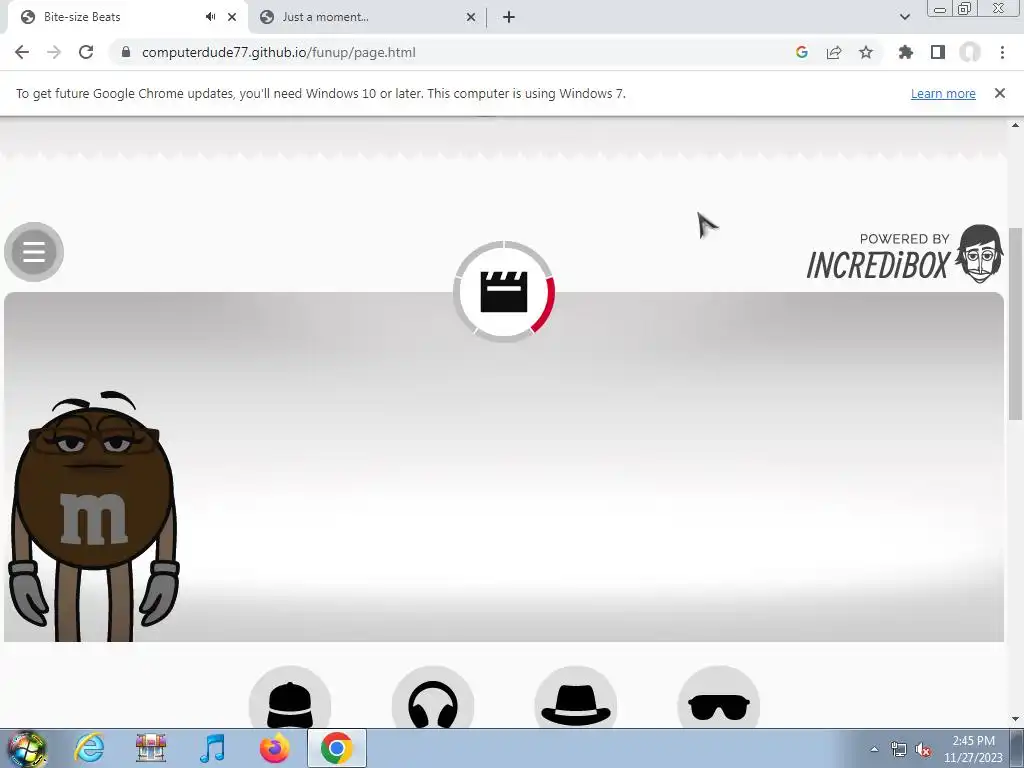Show hidden system tray icons
The width and height of the screenshot is (1024, 768).
(x=874, y=749)
